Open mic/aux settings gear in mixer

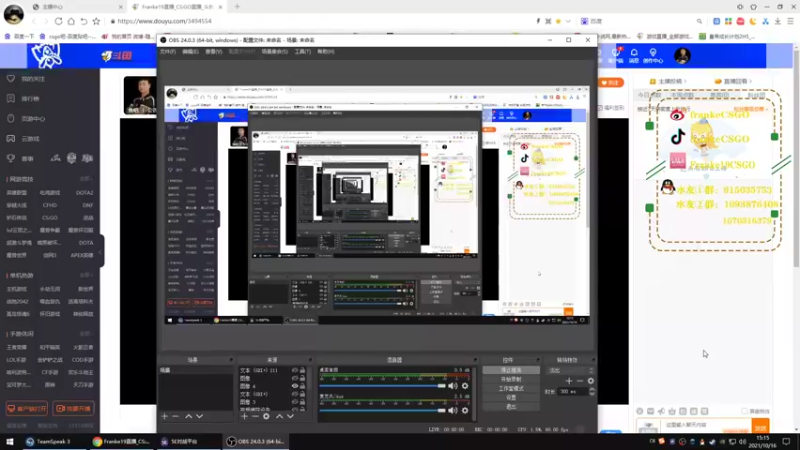[x=465, y=410]
